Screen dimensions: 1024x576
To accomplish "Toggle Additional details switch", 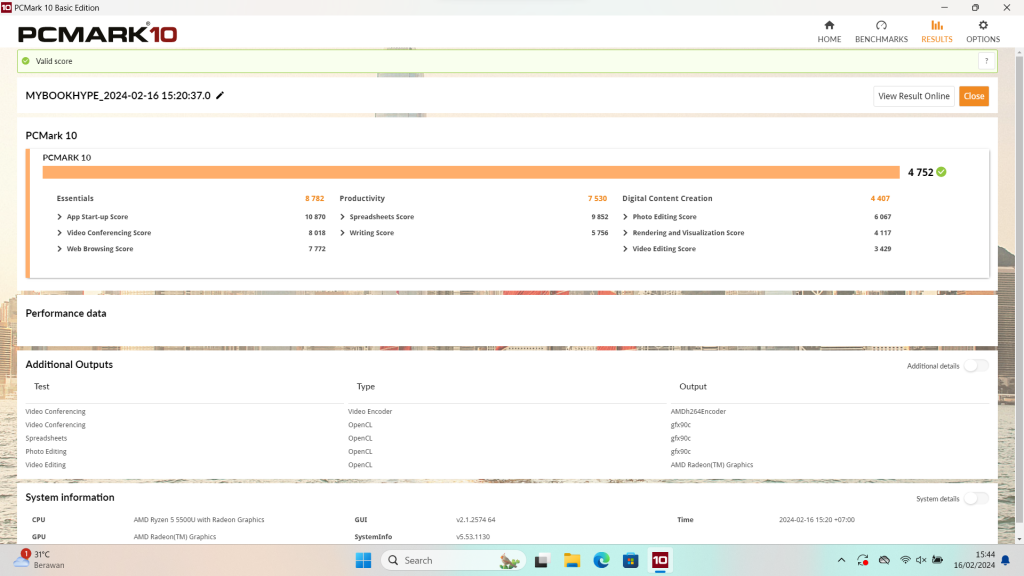I will (x=976, y=366).
